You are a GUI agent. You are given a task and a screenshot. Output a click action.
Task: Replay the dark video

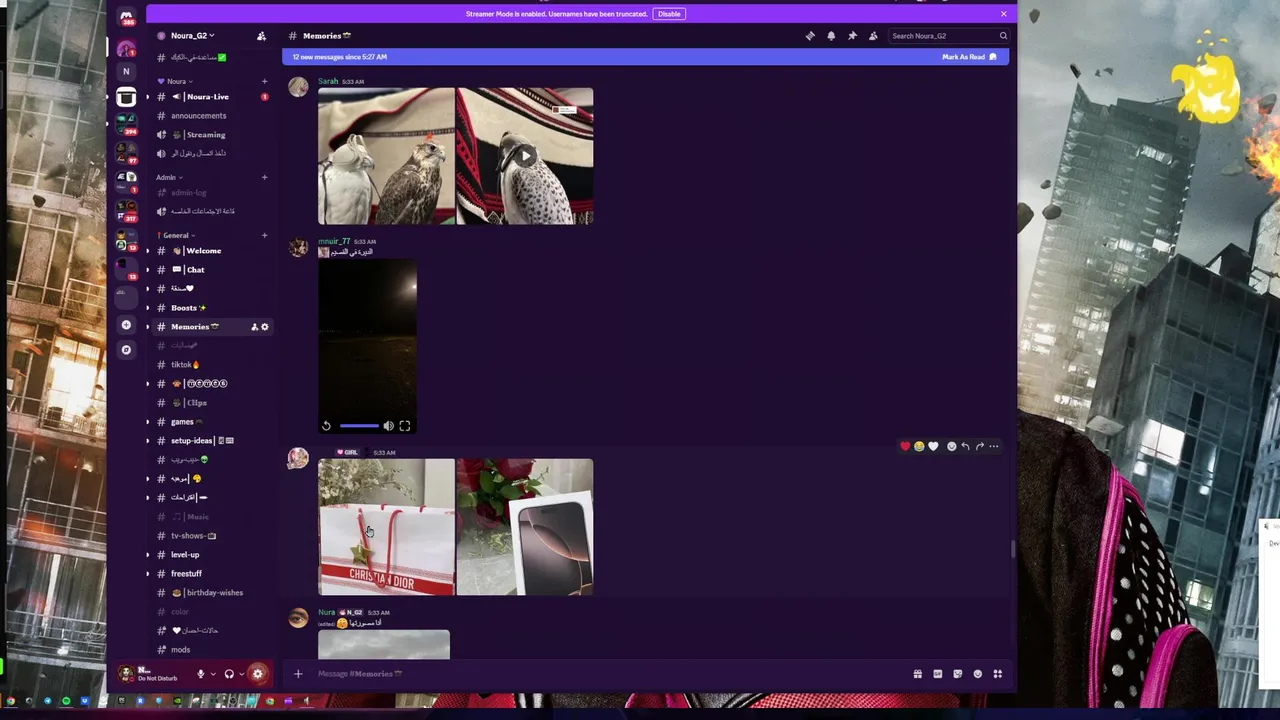(326, 426)
